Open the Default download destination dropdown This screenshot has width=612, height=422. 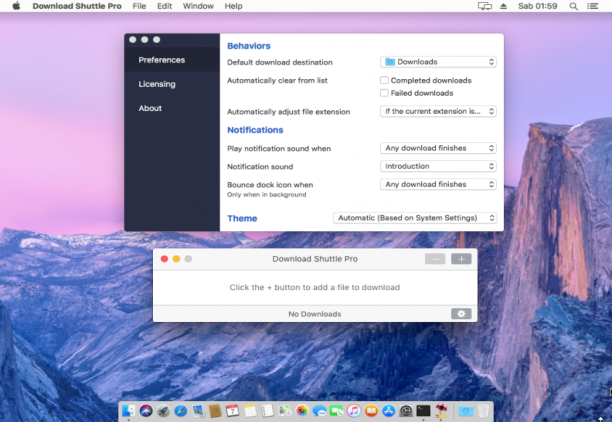pos(438,62)
